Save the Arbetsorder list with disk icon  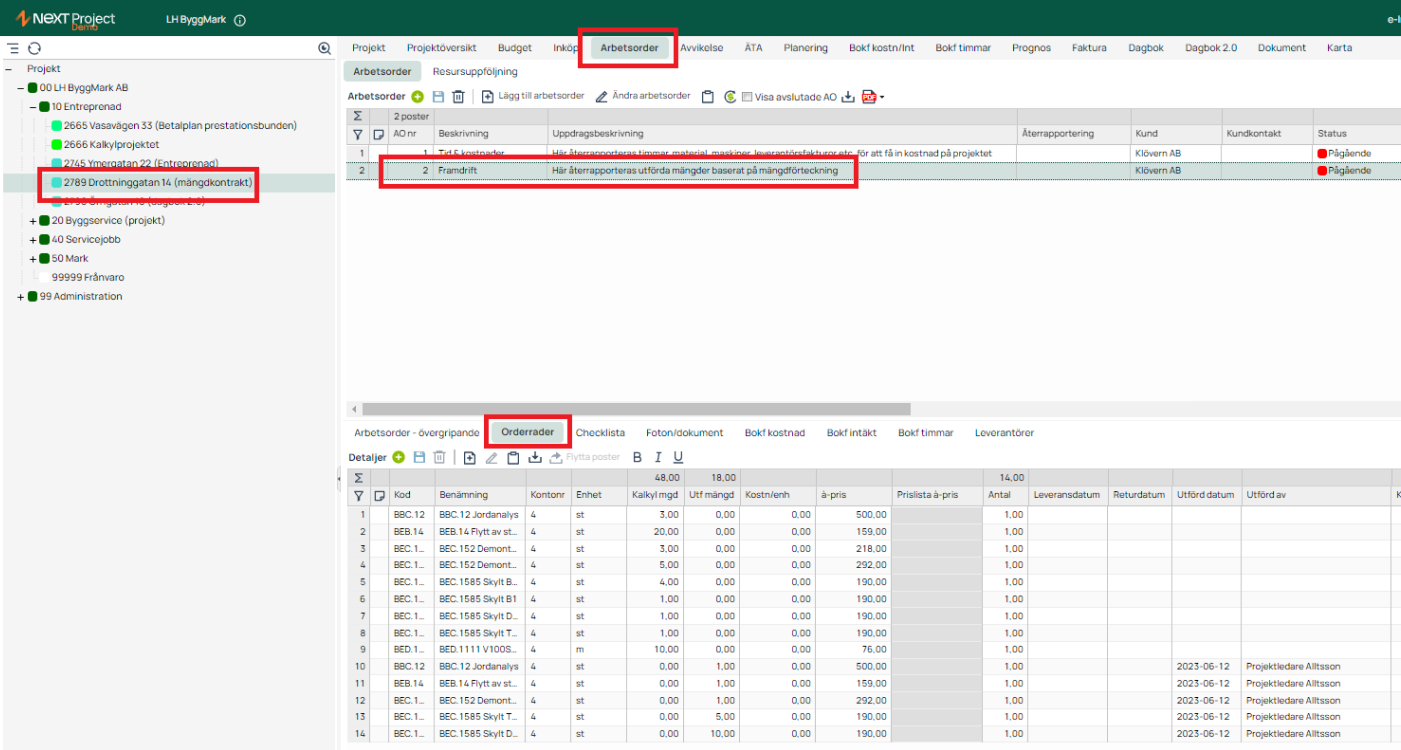(438, 97)
